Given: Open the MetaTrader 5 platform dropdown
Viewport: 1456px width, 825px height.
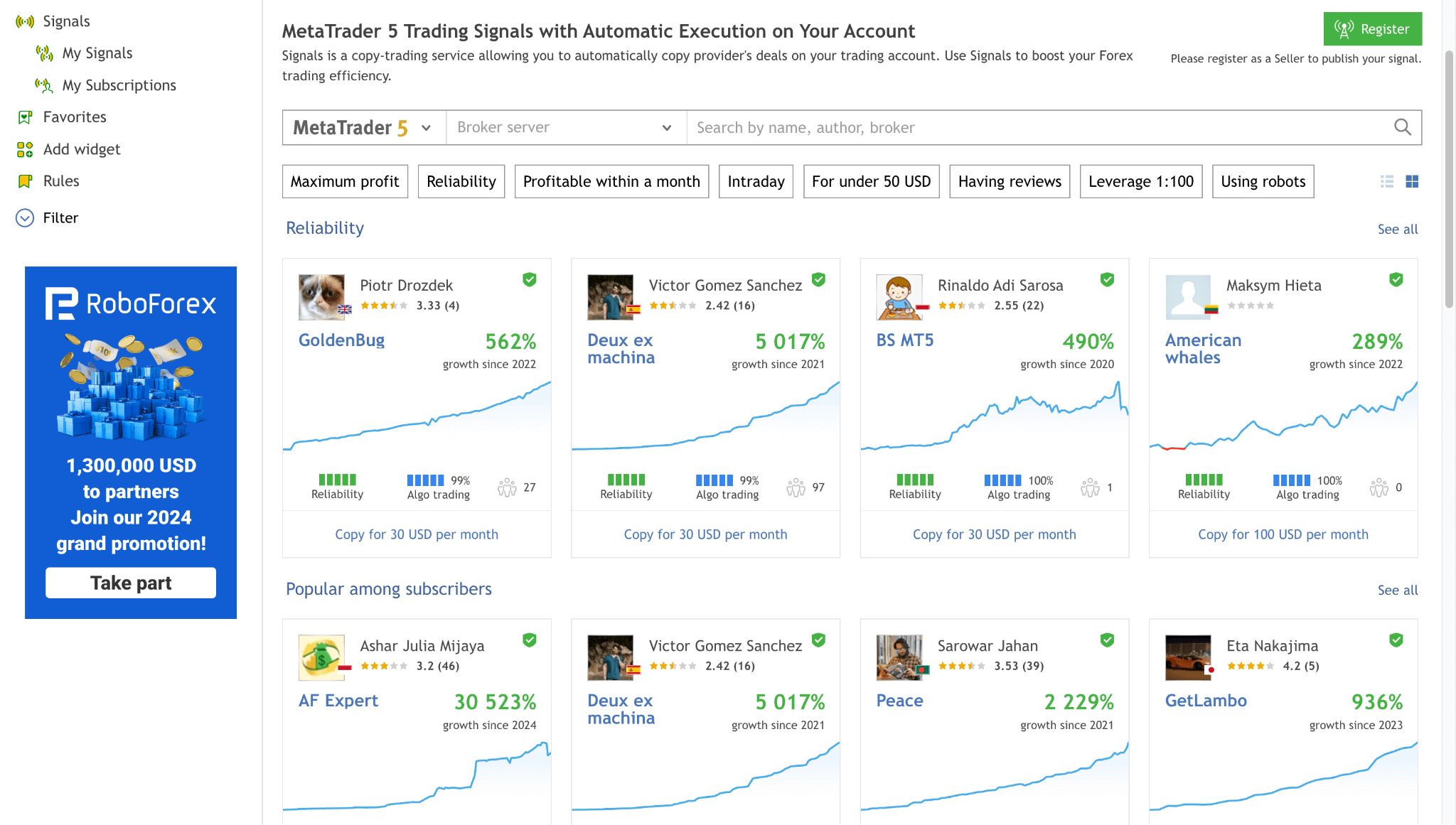Looking at the screenshot, I should click(363, 127).
